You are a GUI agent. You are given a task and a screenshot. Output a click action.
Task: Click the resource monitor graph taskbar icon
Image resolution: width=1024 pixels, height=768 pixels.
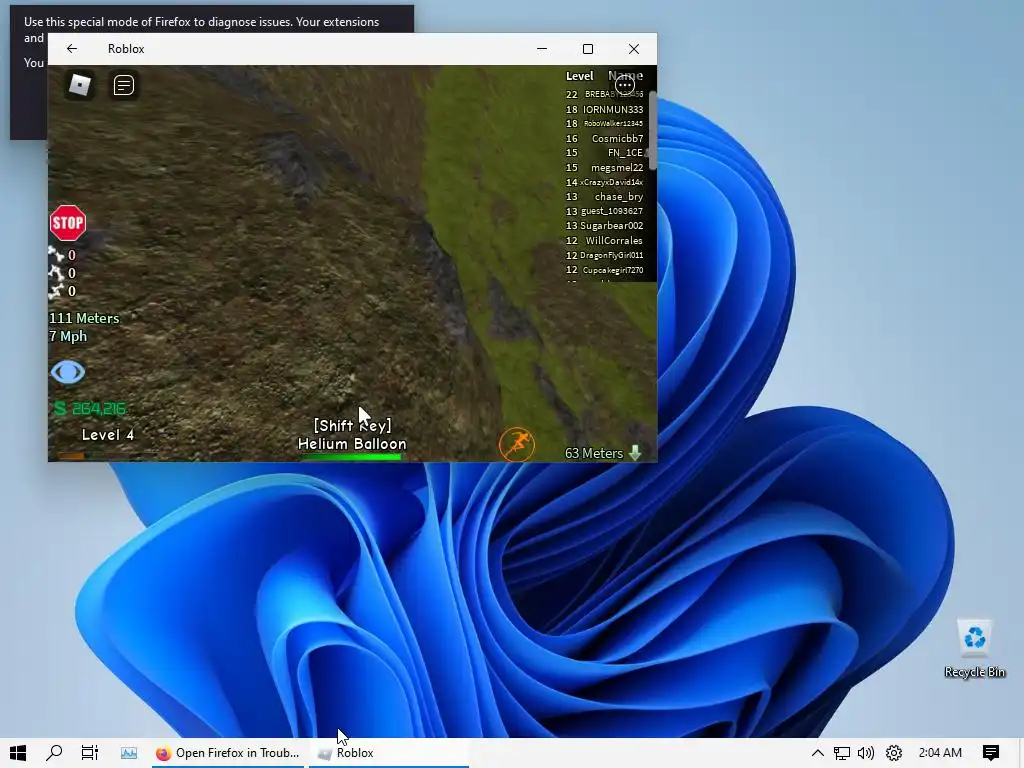pos(129,753)
